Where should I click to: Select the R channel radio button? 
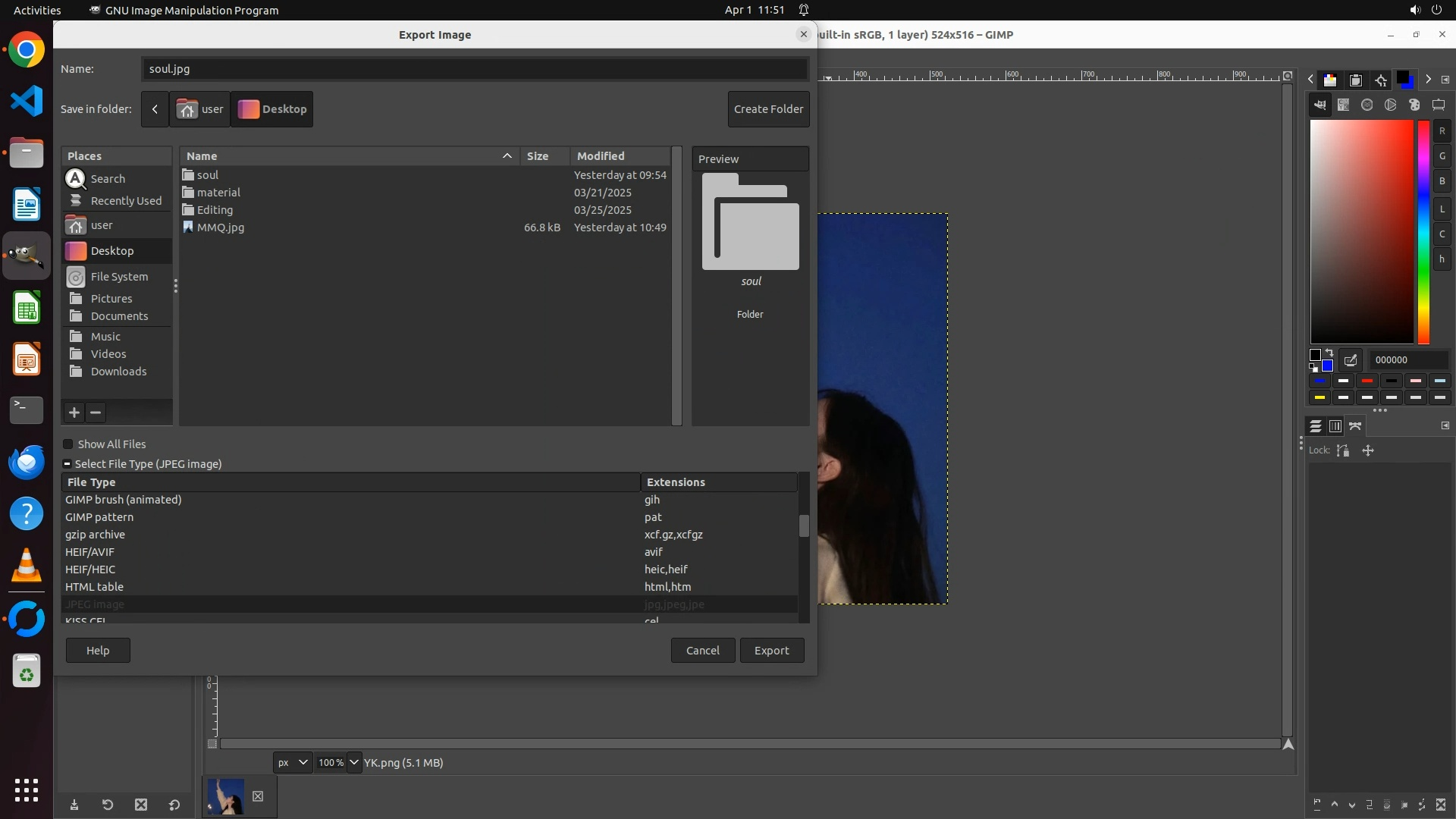[1442, 131]
